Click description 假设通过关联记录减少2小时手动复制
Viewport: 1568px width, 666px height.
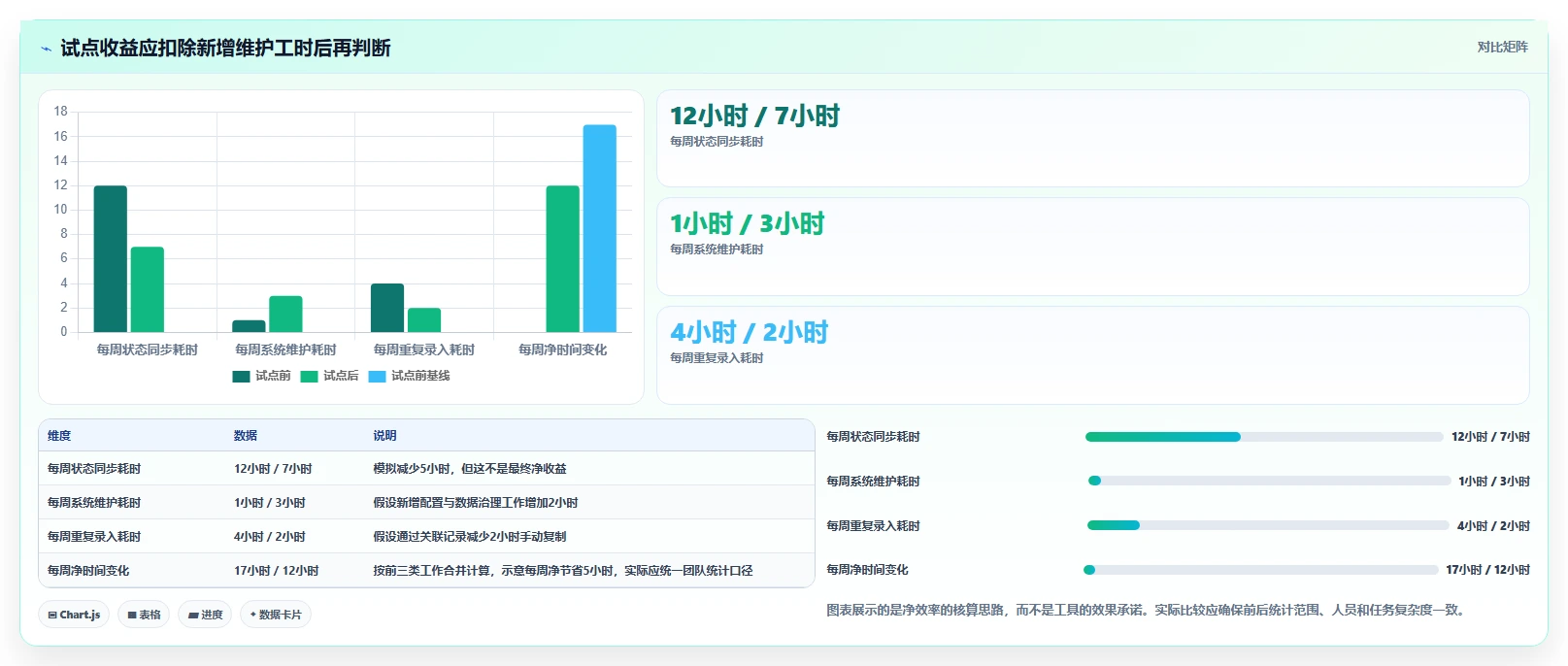[x=470, y=537]
